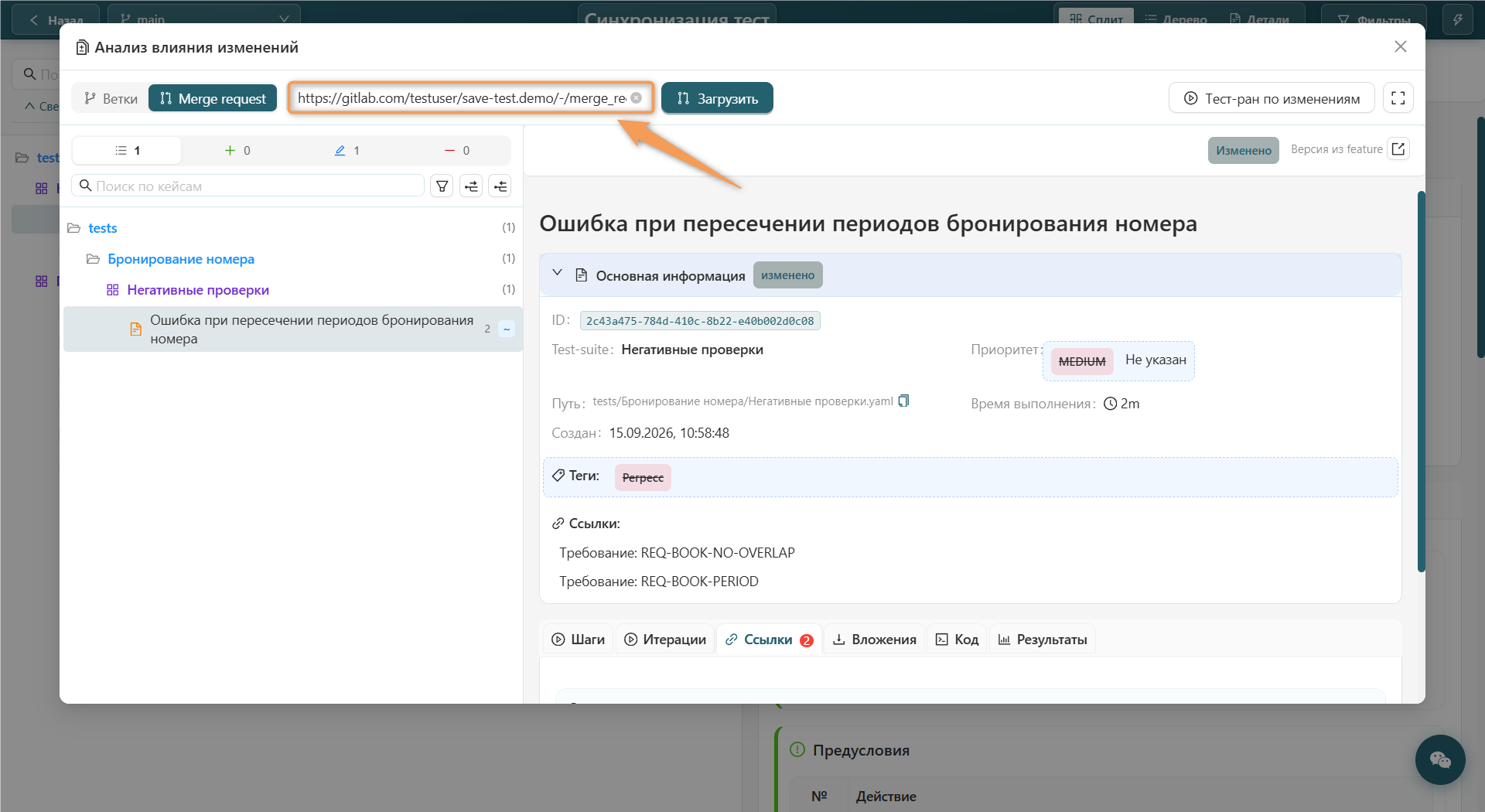Filter by deleted cases minus tab

(456, 150)
